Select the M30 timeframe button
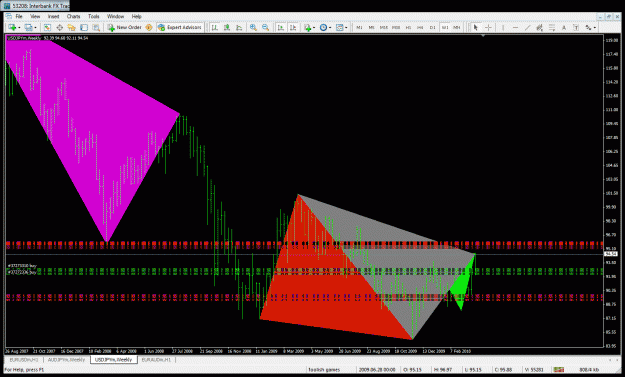The image size is (625, 377). point(396,27)
